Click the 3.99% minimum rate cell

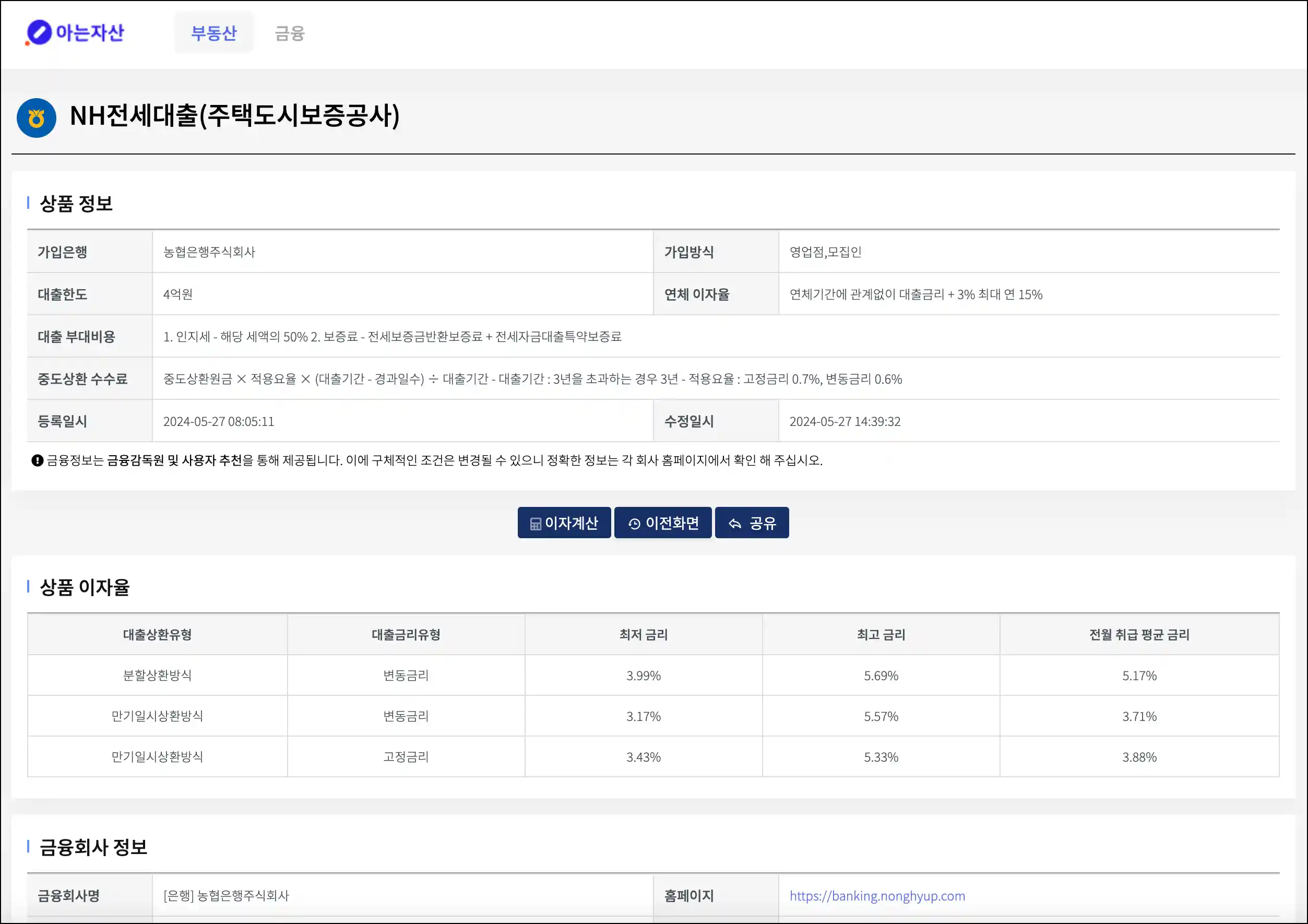click(x=643, y=676)
